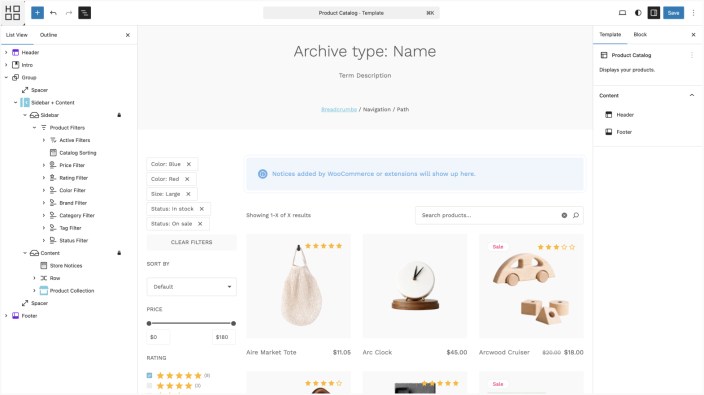Select the Arc Clock product image
The height and width of the screenshot is (395, 704).
tap(415, 286)
